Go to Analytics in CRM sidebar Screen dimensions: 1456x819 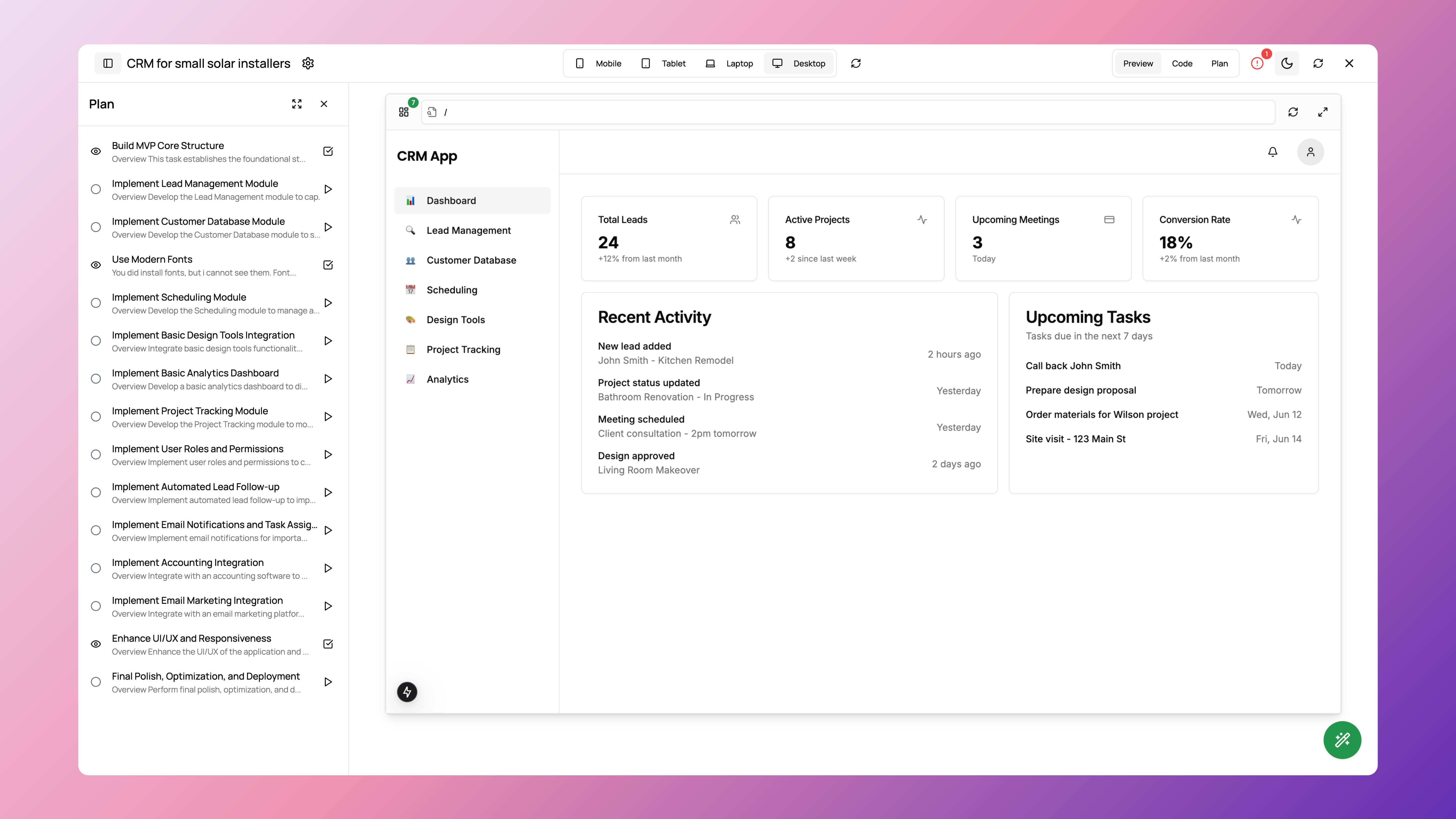click(447, 379)
